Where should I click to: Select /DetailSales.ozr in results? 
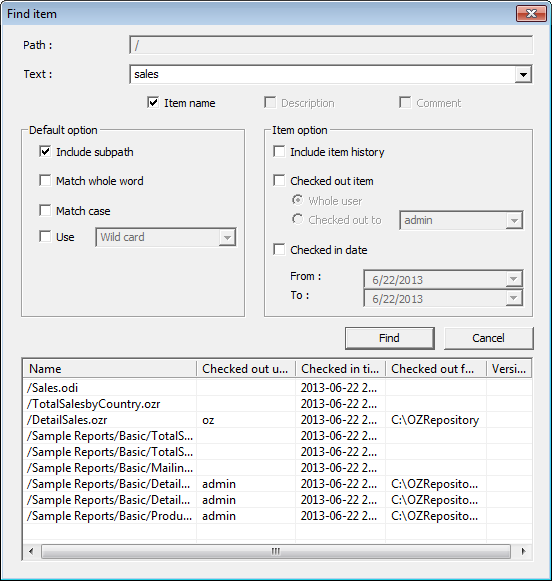click(67, 420)
